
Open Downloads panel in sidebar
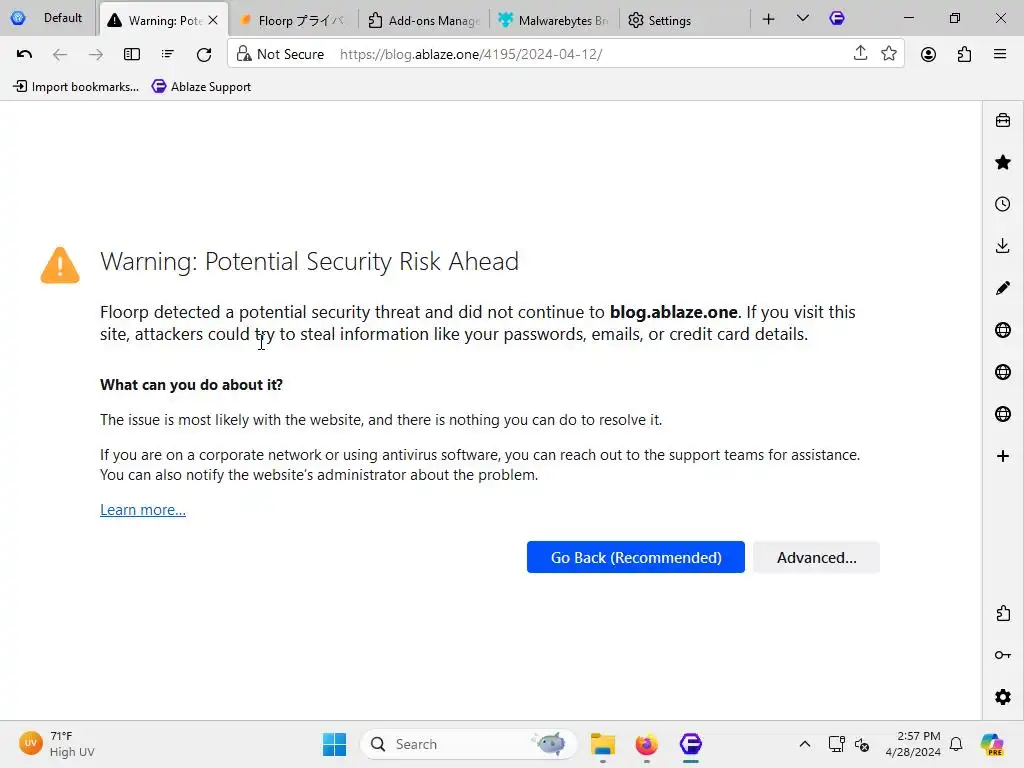[x=1002, y=246]
